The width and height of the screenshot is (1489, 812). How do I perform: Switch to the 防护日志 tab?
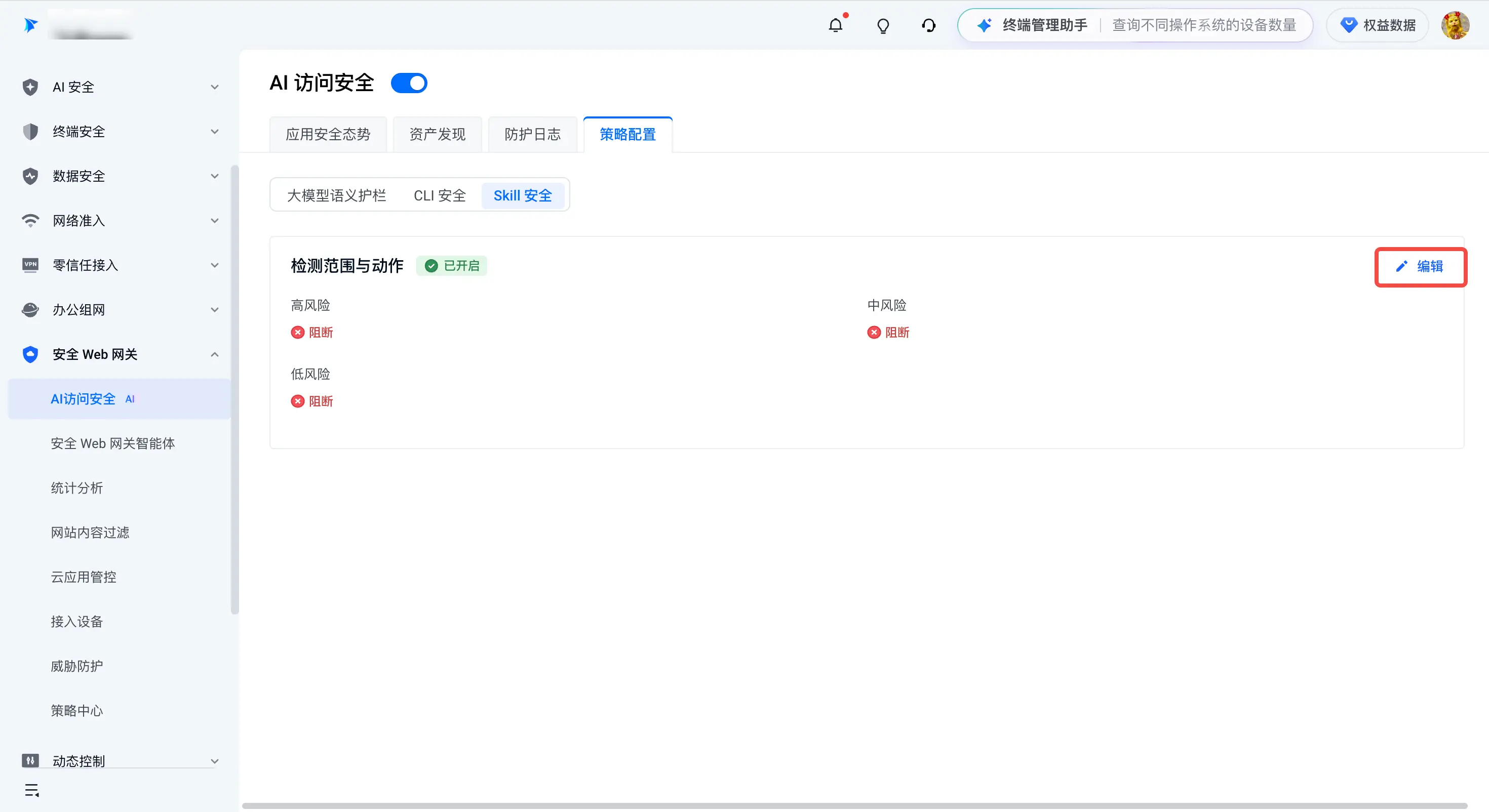(532, 135)
